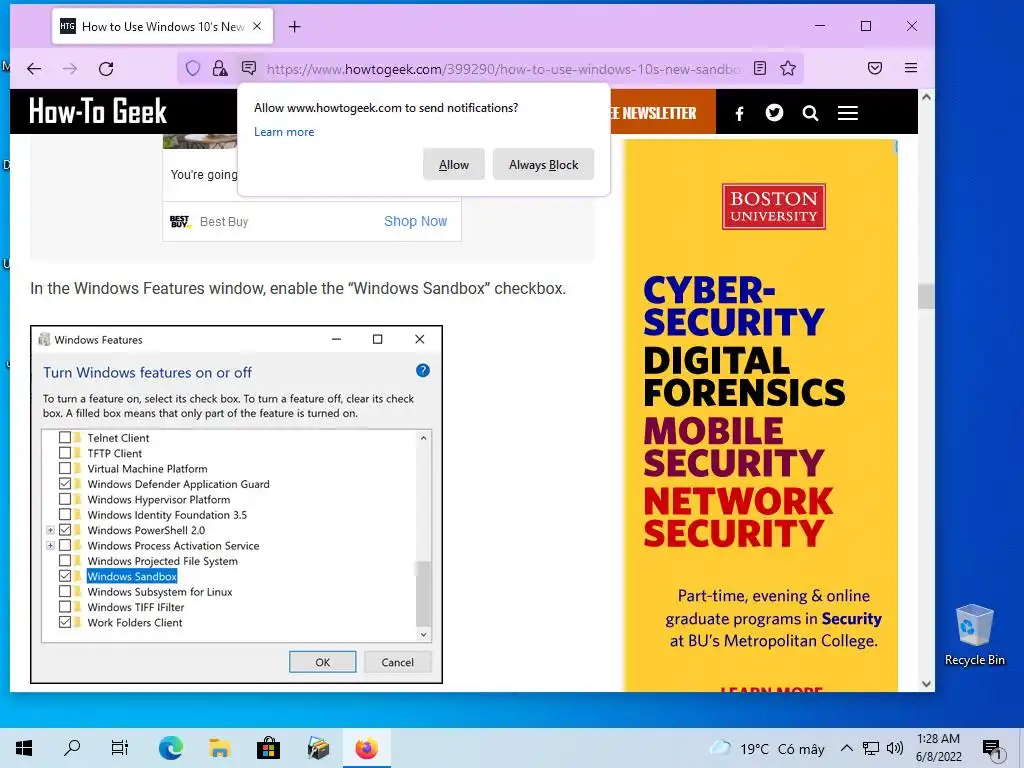The image size is (1024, 768).
Task: Click the padlock site information icon
Action: 220,68
